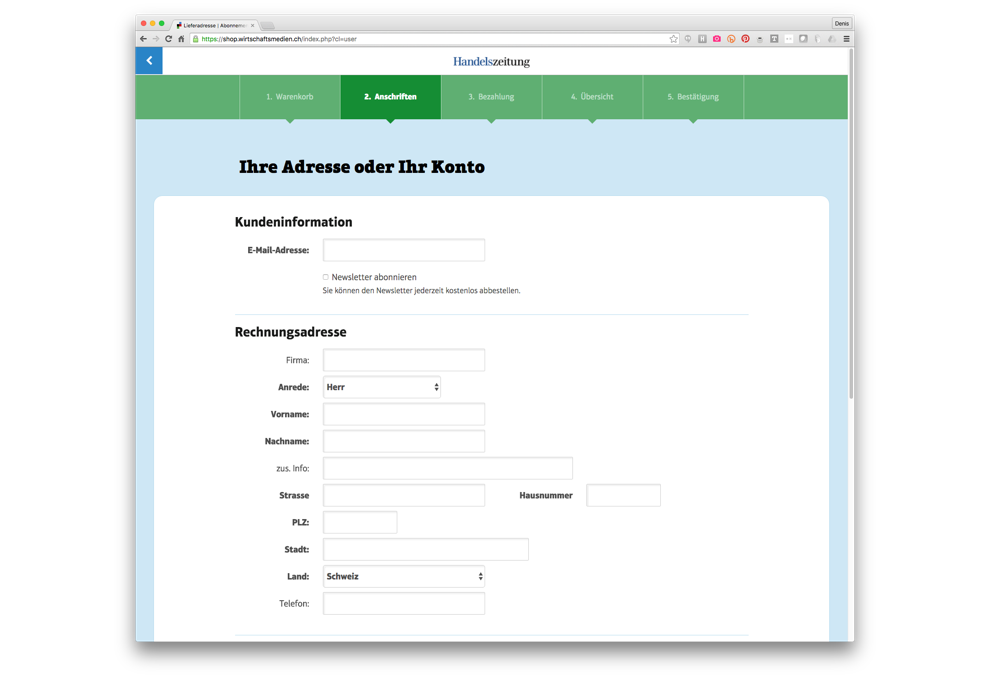Reload the page
Viewport: 990px width, 678px height.
169,39
